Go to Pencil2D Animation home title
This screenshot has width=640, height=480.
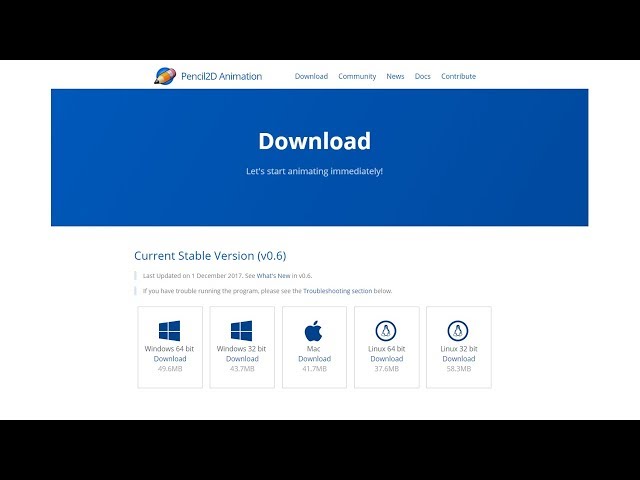pyautogui.click(x=222, y=76)
